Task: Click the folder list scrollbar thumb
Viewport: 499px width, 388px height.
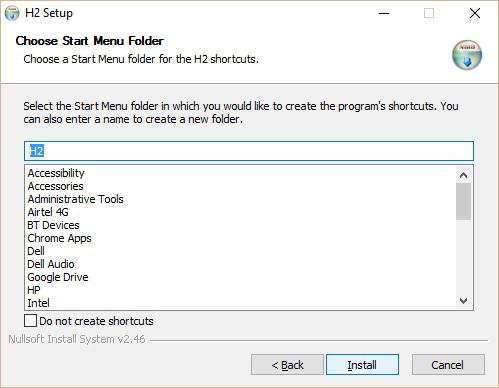Action: coord(463,201)
